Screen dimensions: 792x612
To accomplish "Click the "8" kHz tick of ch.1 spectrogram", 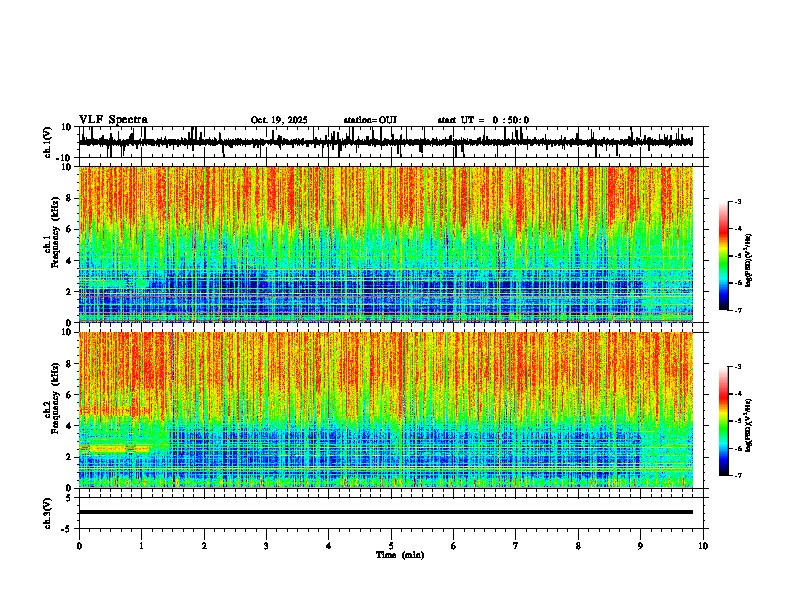I will (x=71, y=198).
